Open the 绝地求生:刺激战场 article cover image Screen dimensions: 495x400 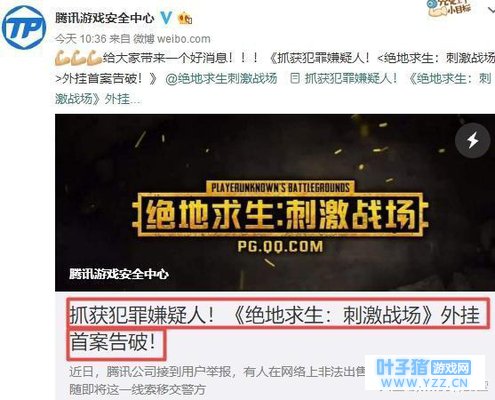tap(275, 203)
